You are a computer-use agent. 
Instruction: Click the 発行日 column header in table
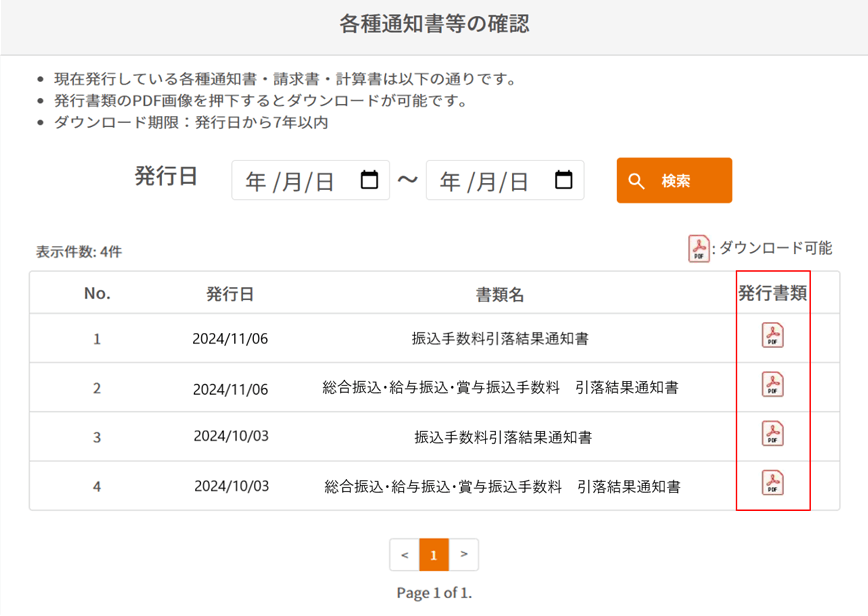pyautogui.click(x=230, y=294)
